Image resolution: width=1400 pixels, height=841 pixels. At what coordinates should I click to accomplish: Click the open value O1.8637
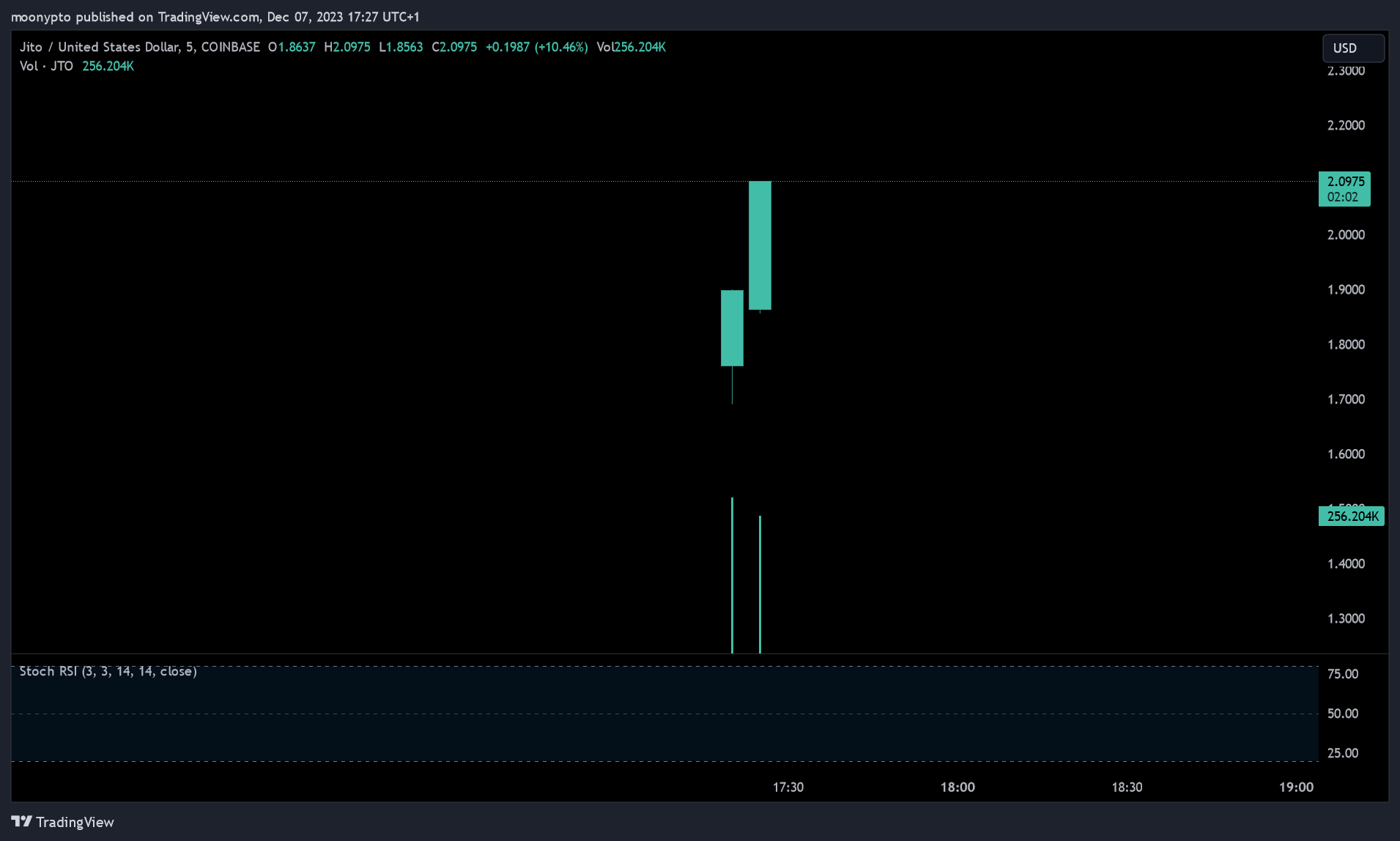point(292,47)
